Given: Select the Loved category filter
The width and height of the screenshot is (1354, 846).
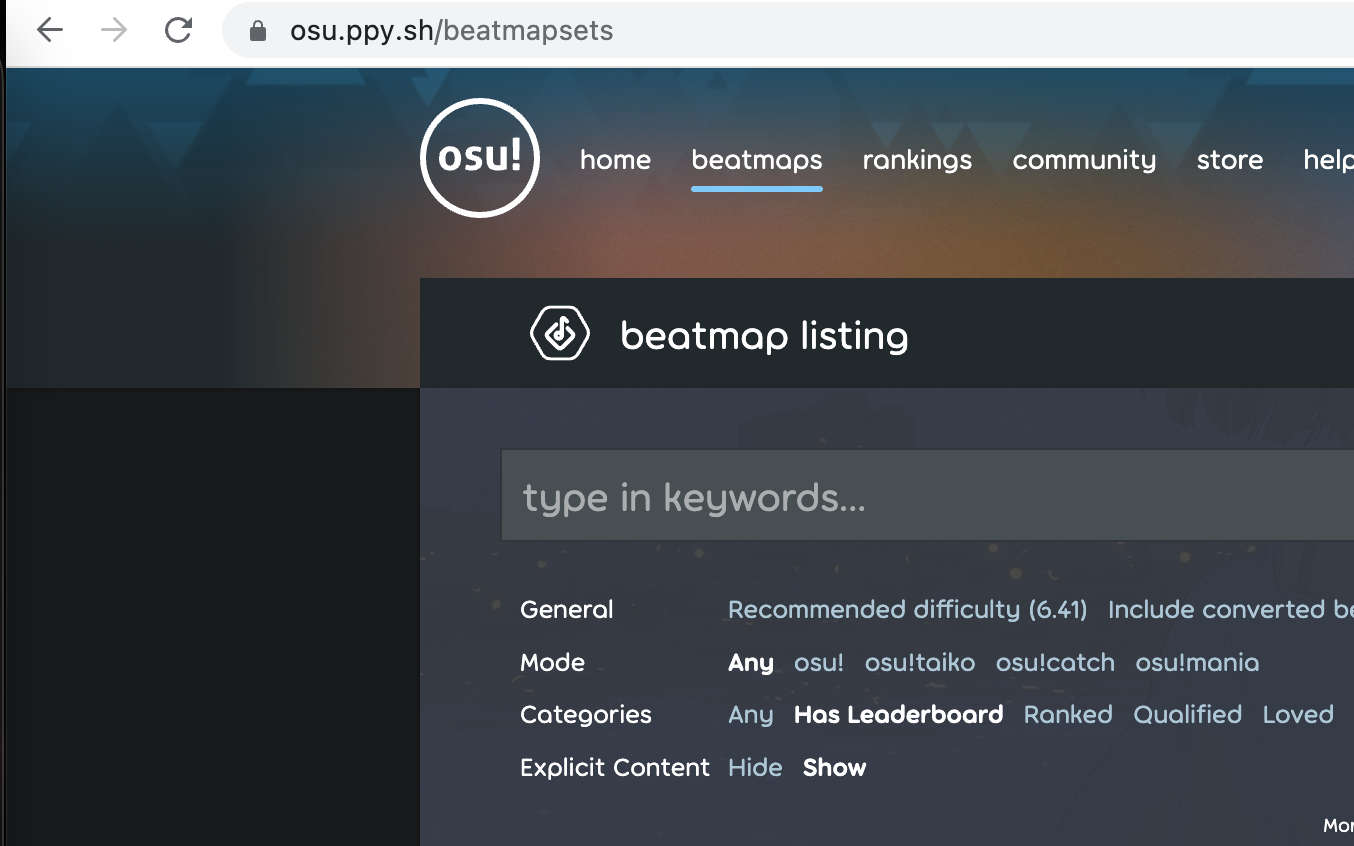Looking at the screenshot, I should pos(1297,714).
